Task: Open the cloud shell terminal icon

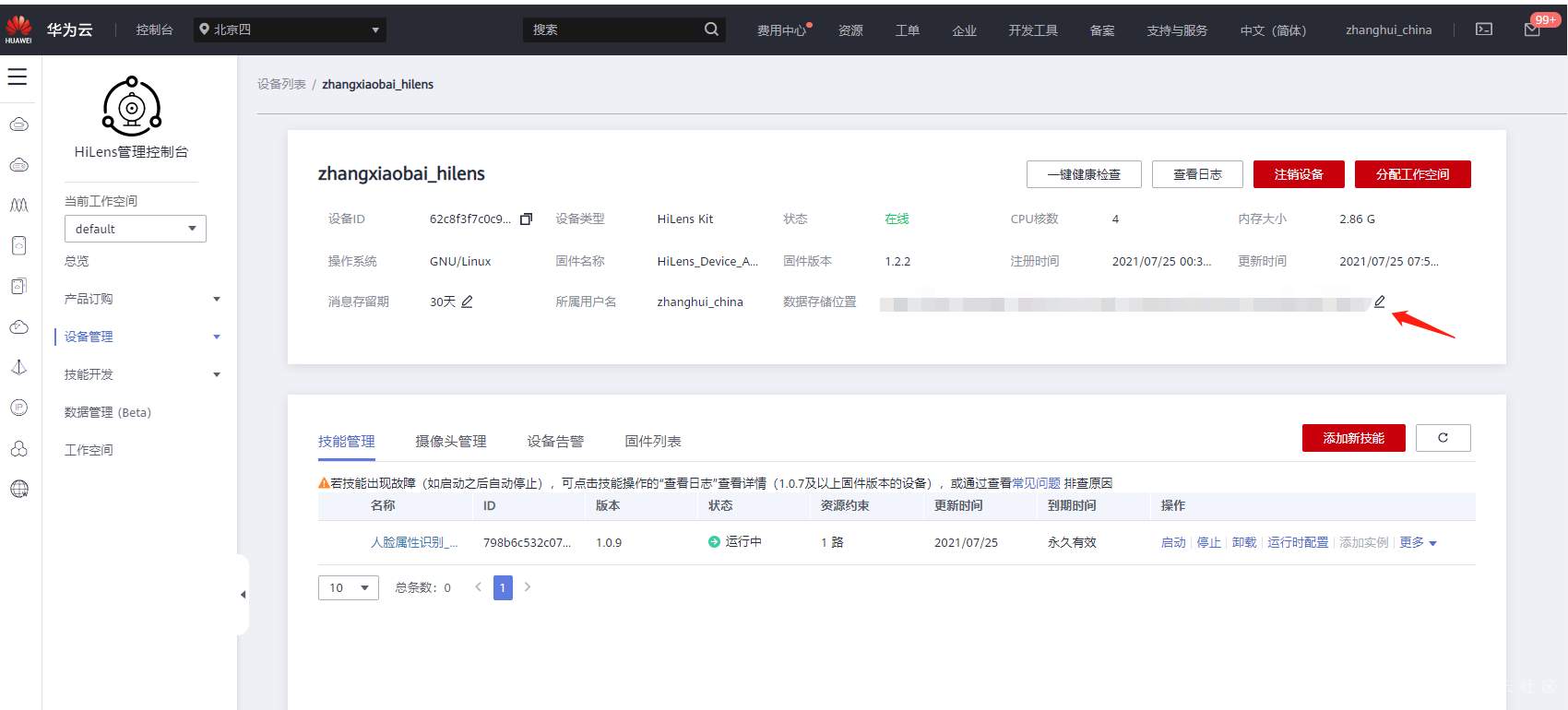Action: [1484, 30]
